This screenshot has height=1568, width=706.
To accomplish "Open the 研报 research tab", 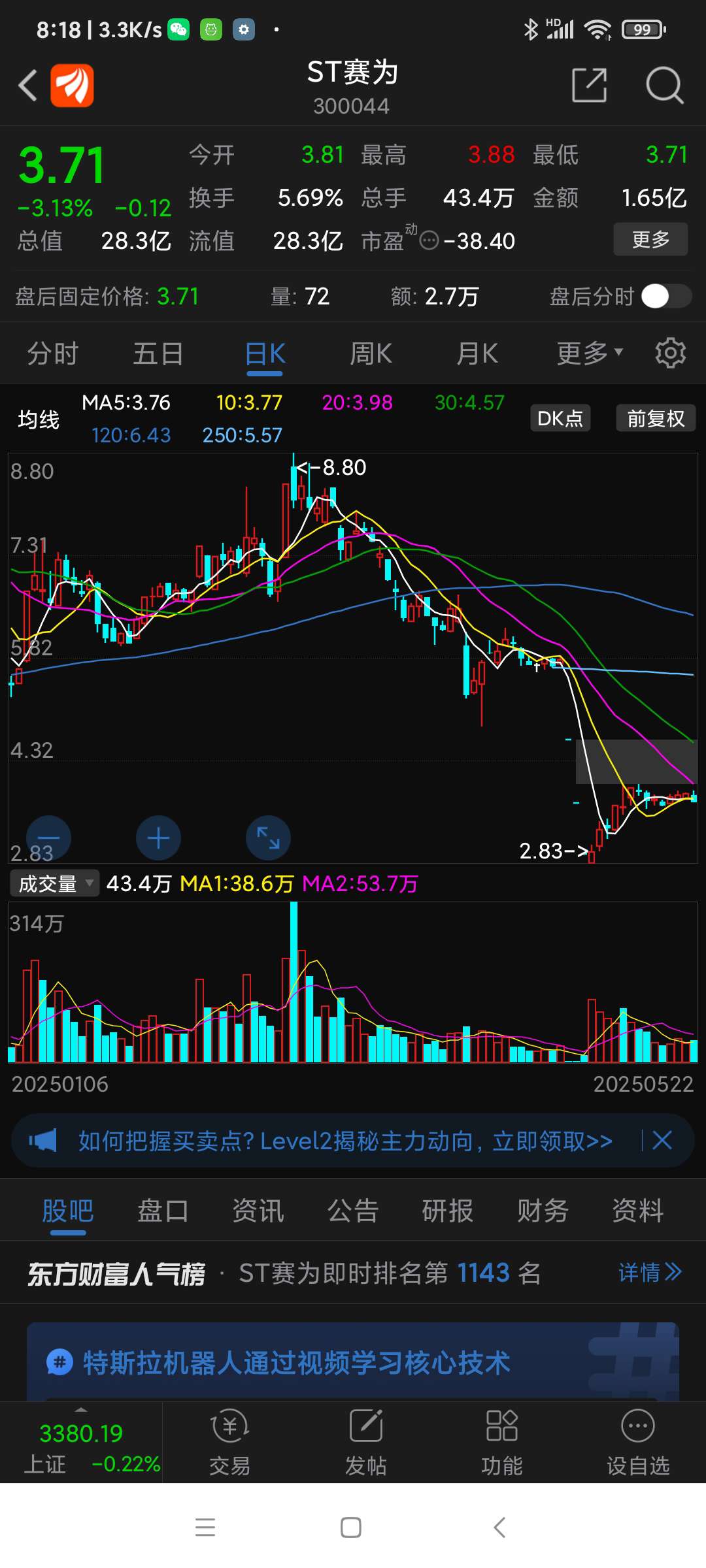I will point(448,1211).
